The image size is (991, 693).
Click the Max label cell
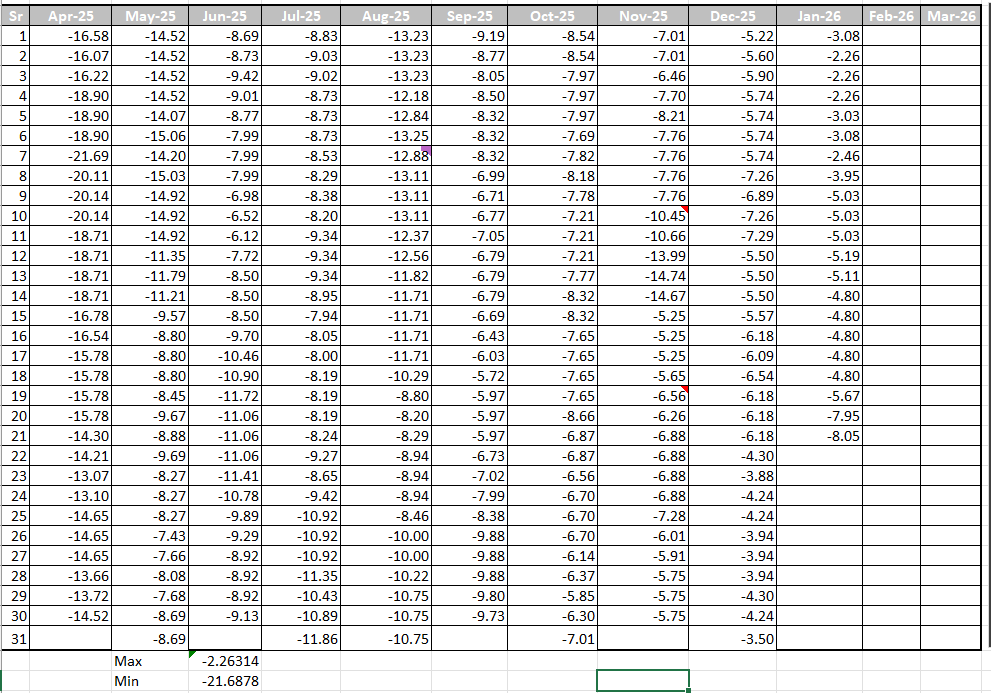point(150,661)
